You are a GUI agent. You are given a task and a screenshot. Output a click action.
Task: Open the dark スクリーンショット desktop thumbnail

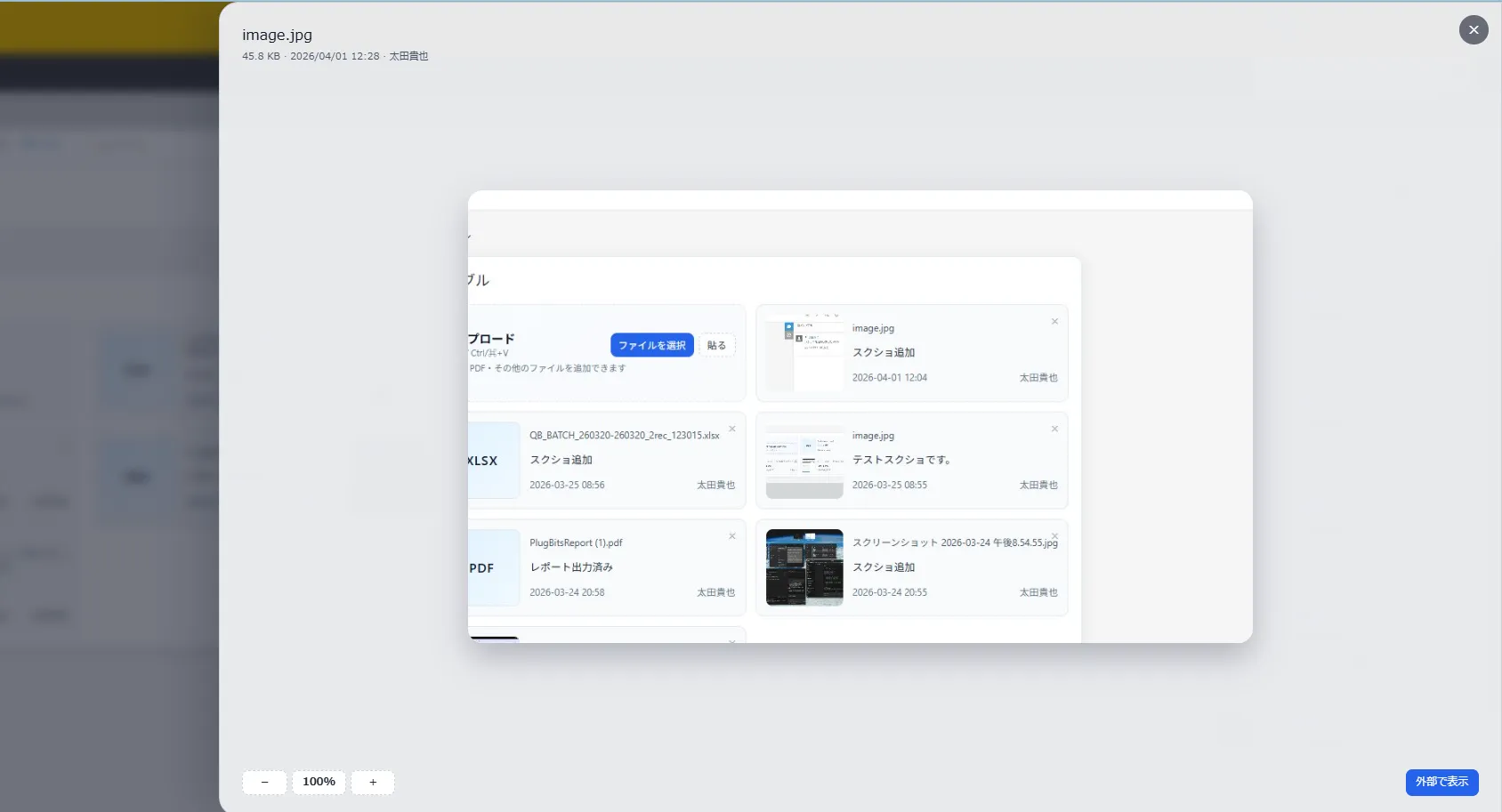[804, 567]
